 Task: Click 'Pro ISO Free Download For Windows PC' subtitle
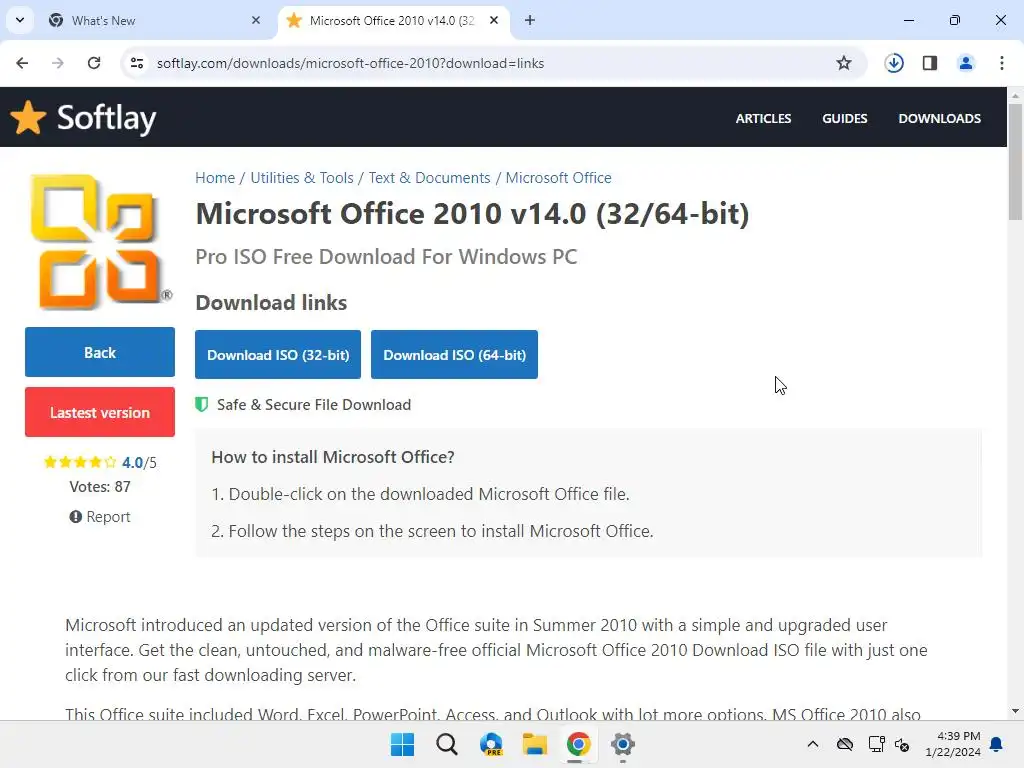(x=386, y=257)
